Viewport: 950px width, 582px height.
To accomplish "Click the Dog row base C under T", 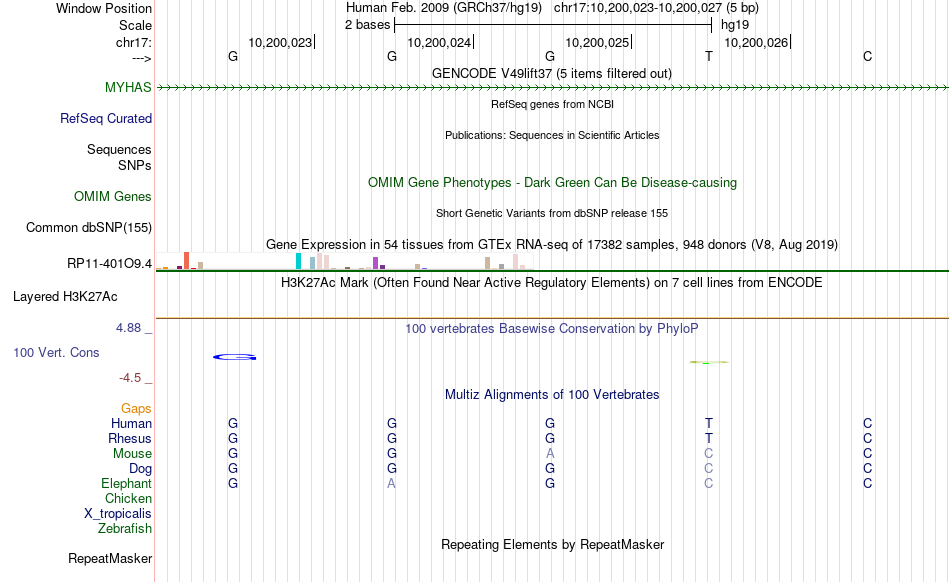I will [709, 468].
